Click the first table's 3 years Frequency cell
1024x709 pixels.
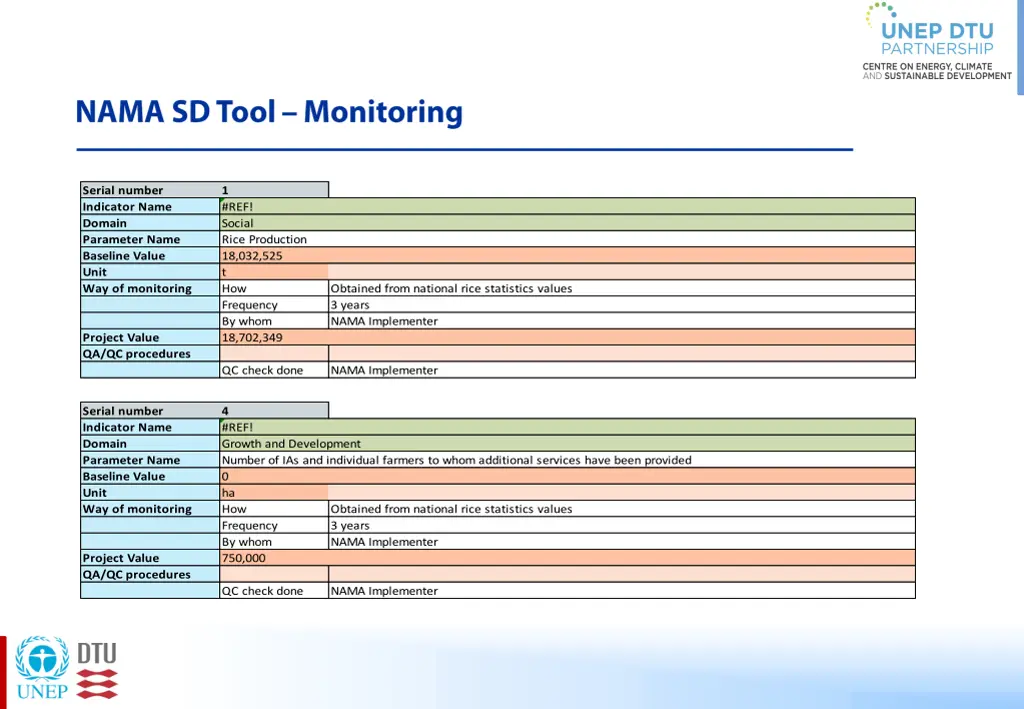click(x=622, y=304)
